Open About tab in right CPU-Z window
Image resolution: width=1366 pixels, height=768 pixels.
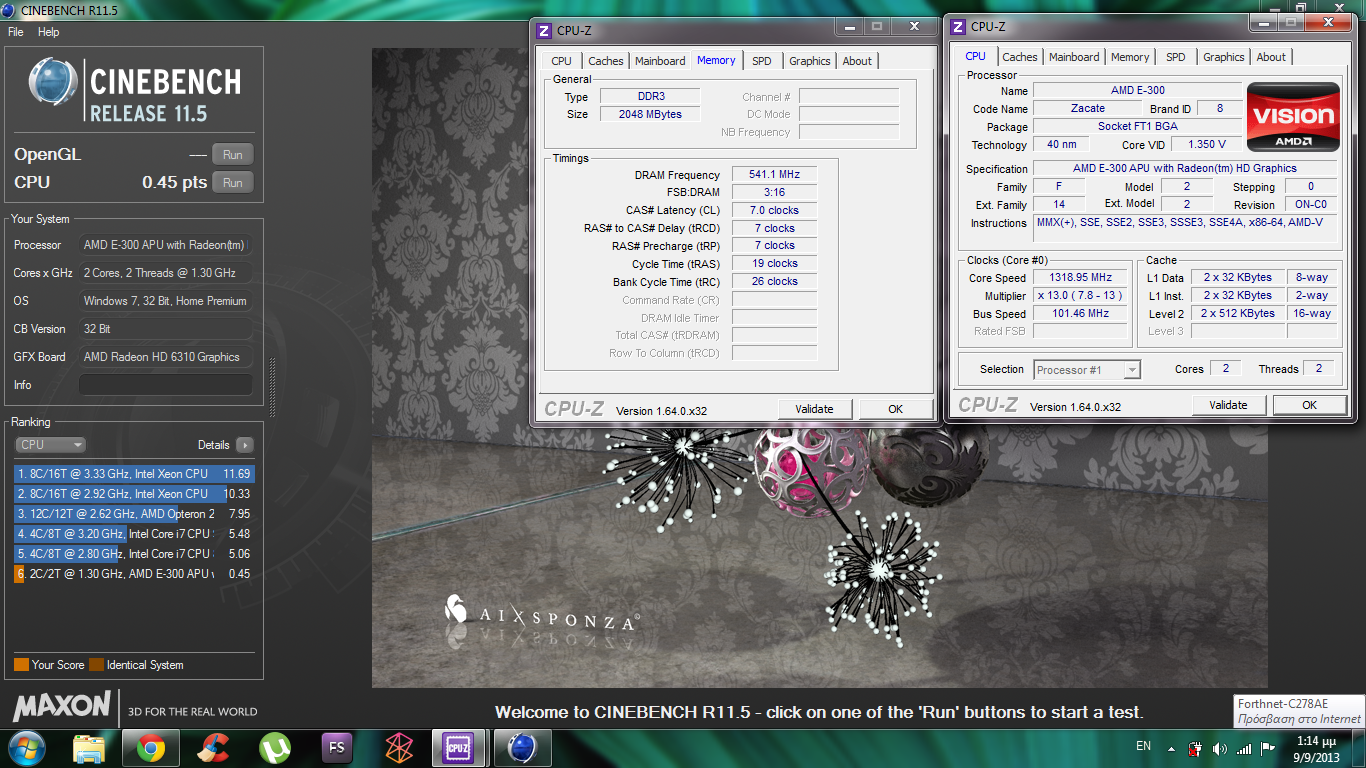pos(1271,57)
